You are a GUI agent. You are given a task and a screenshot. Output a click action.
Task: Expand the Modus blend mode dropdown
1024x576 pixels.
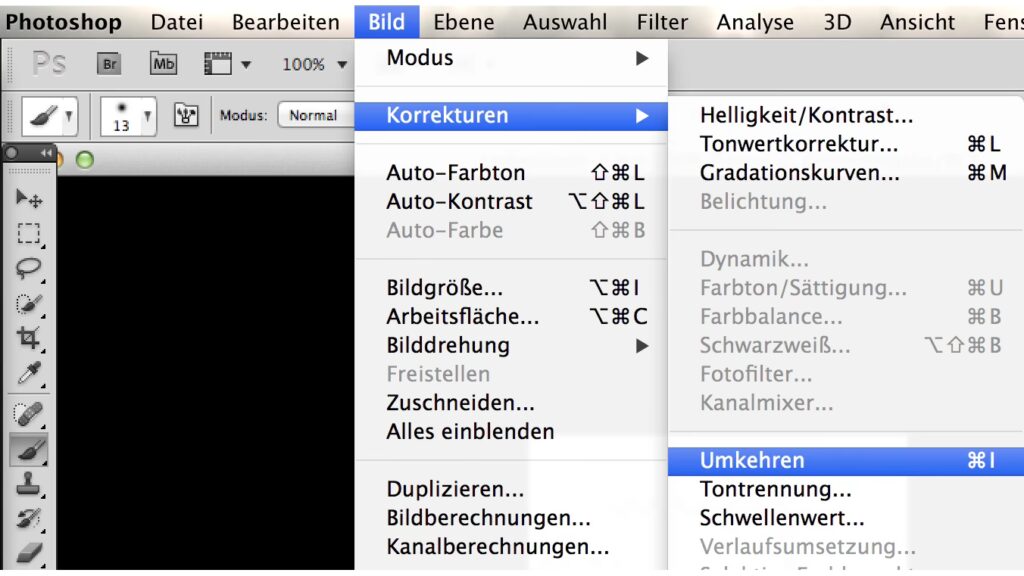point(315,115)
